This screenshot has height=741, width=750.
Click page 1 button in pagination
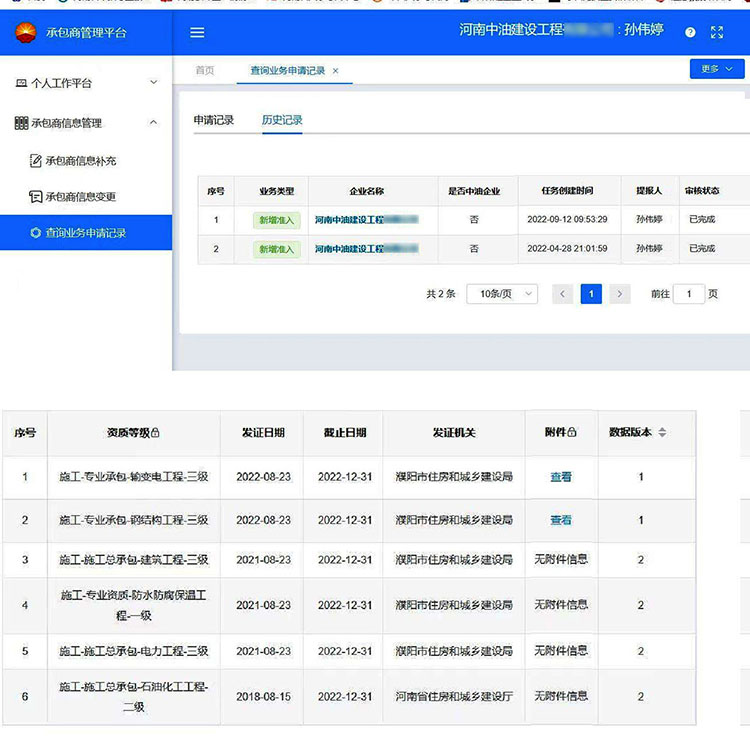click(591, 294)
